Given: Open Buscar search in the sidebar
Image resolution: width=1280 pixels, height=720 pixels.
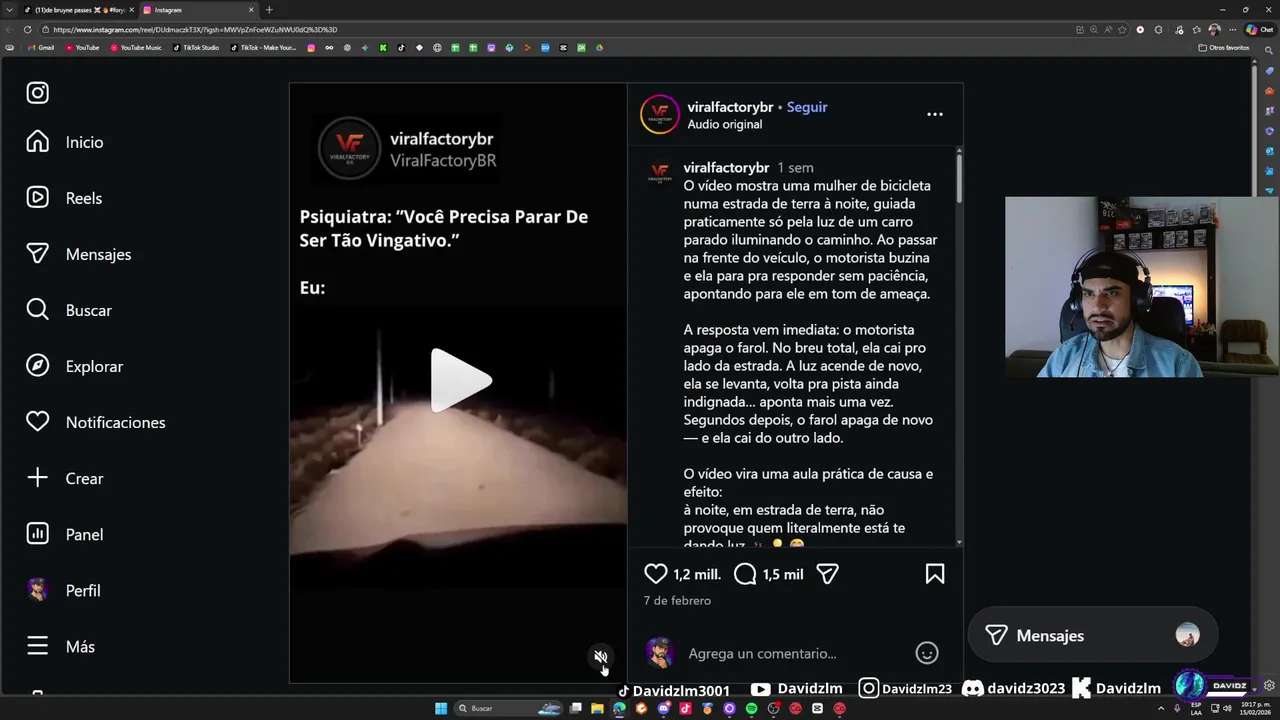Looking at the screenshot, I should (69, 310).
